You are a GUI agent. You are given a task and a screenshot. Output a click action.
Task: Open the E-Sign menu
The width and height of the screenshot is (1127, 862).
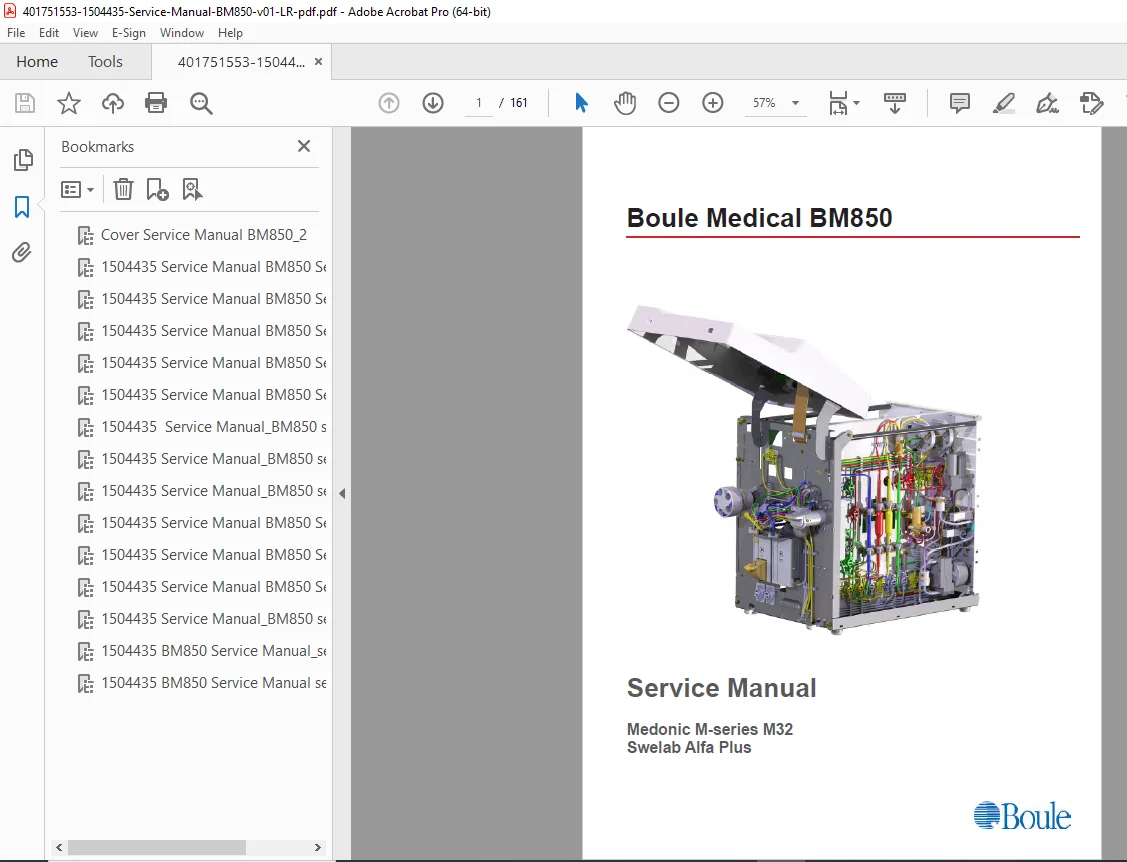129,33
